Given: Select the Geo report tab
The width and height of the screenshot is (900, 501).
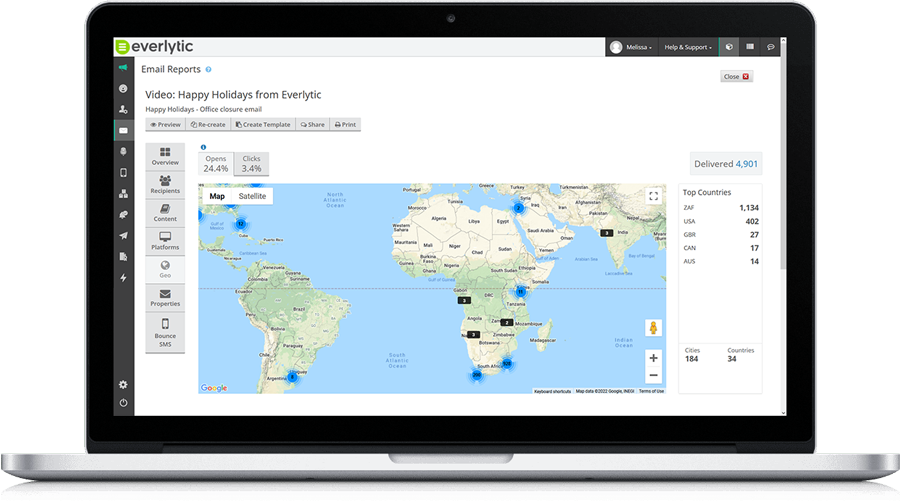Looking at the screenshot, I should point(165,269).
